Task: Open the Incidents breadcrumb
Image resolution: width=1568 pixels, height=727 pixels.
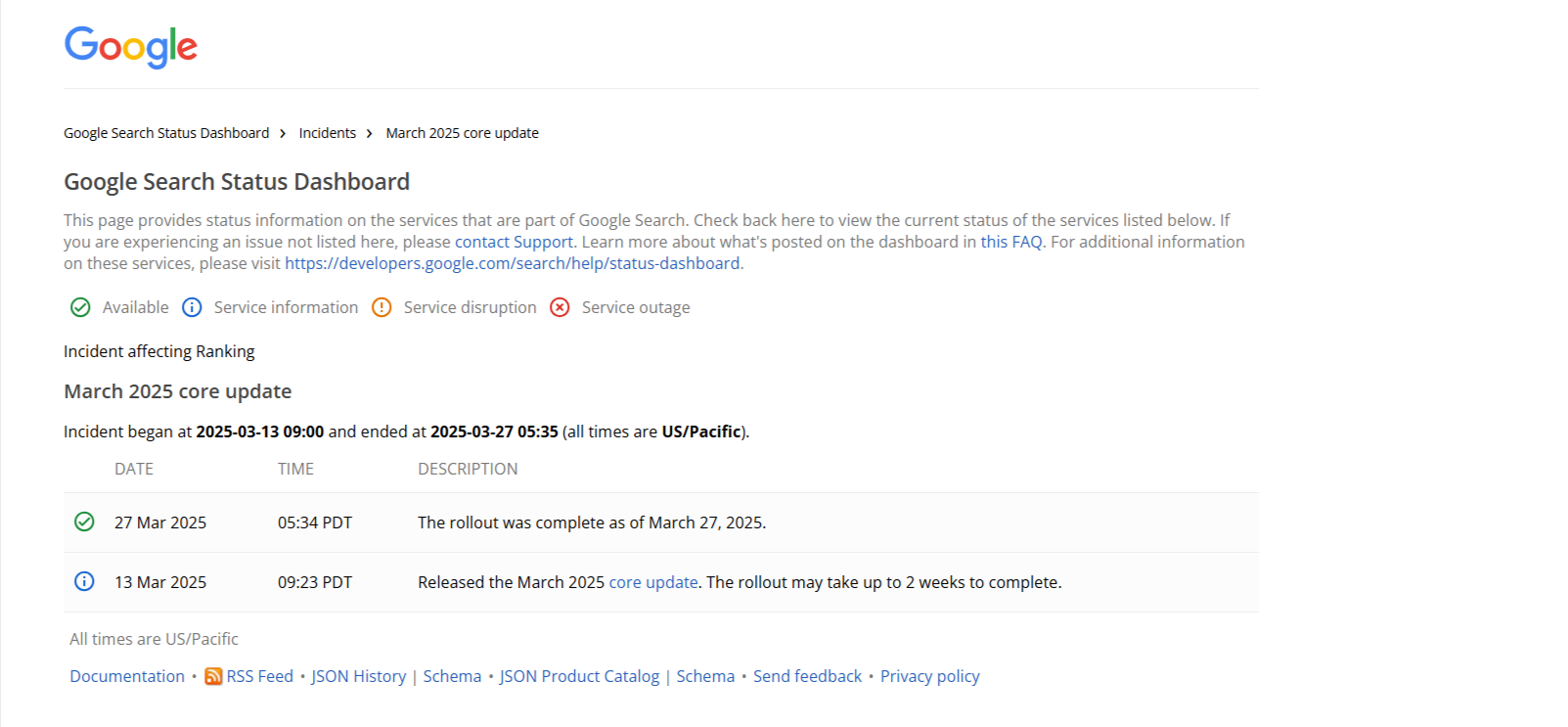Action: pyautogui.click(x=328, y=133)
